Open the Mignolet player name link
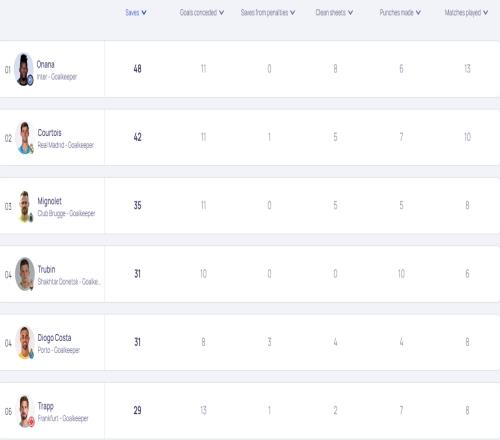500x440 pixels. tap(49, 201)
